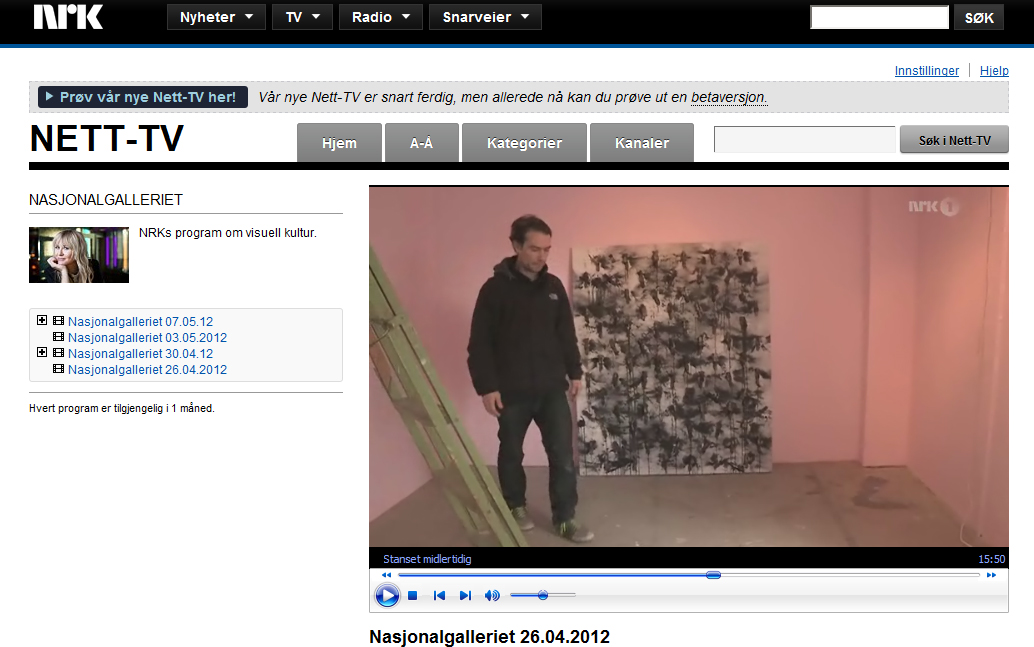Open Nasjonalgalleriet 30.04.12 episode
1034x647 pixels.
(140, 354)
